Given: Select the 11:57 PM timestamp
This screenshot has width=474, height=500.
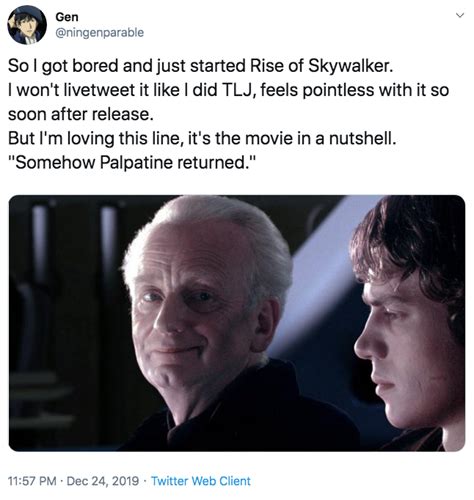Looking at the screenshot, I should coord(32,481).
